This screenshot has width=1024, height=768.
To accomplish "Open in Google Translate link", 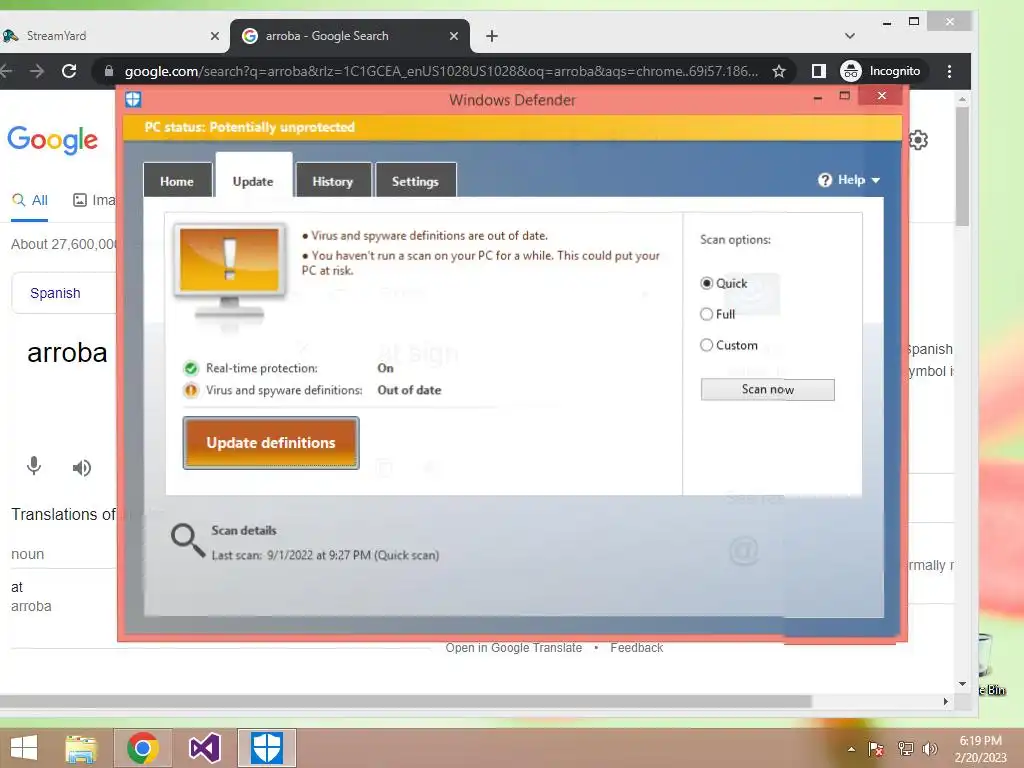I will tap(513, 648).
